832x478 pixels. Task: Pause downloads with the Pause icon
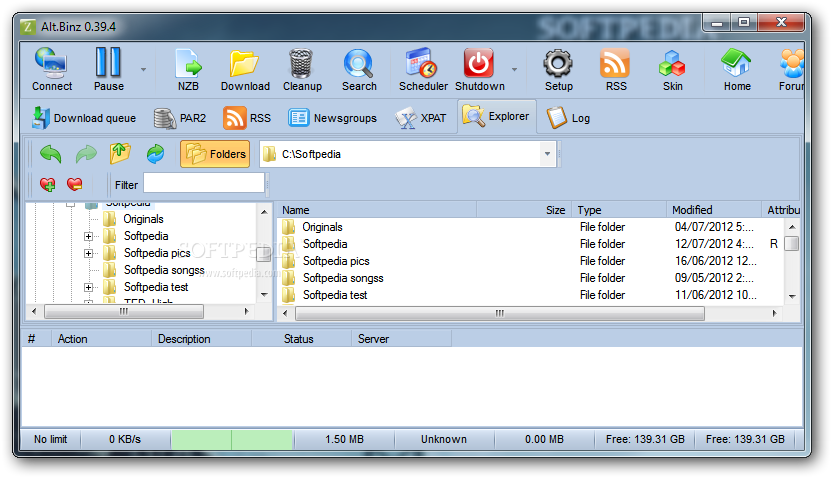pos(108,69)
